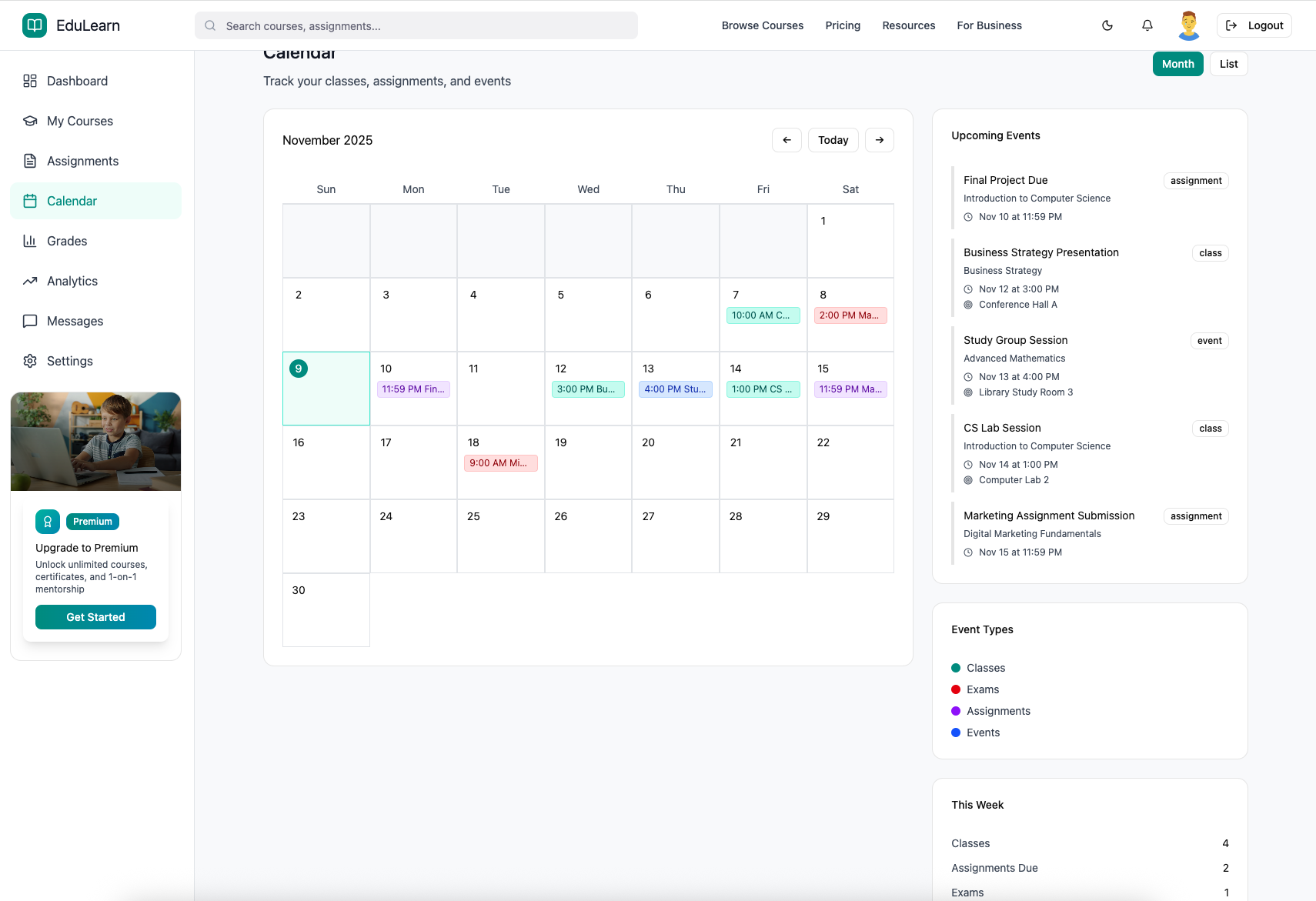Open Settings gear in sidebar
This screenshot has width=1316, height=901.
(x=31, y=361)
